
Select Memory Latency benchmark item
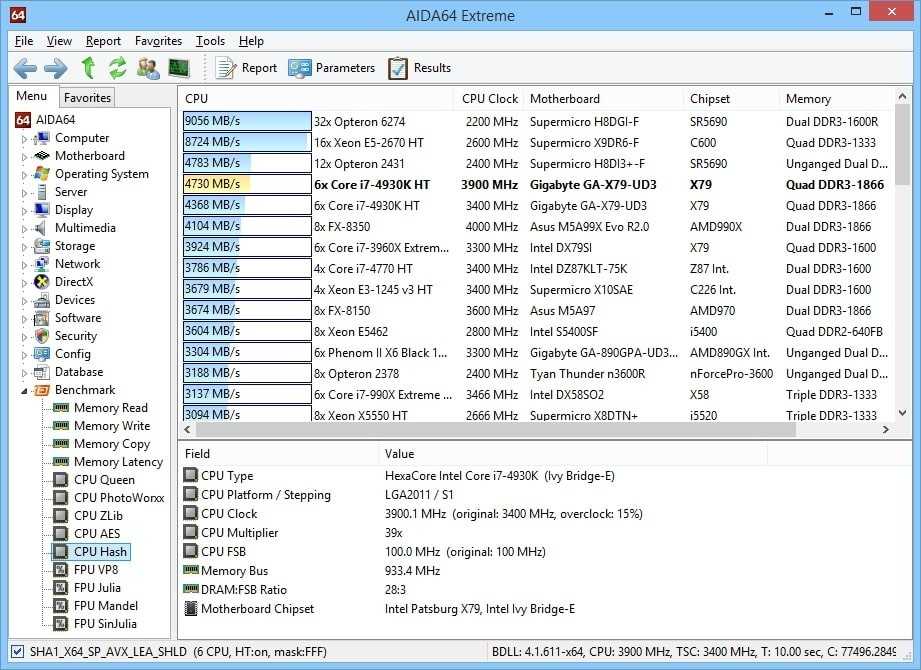point(118,462)
